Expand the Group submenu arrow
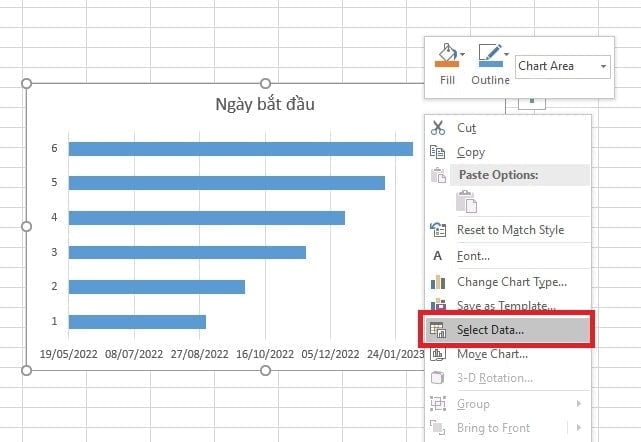Image resolution: width=641 pixels, height=442 pixels. [x=578, y=404]
